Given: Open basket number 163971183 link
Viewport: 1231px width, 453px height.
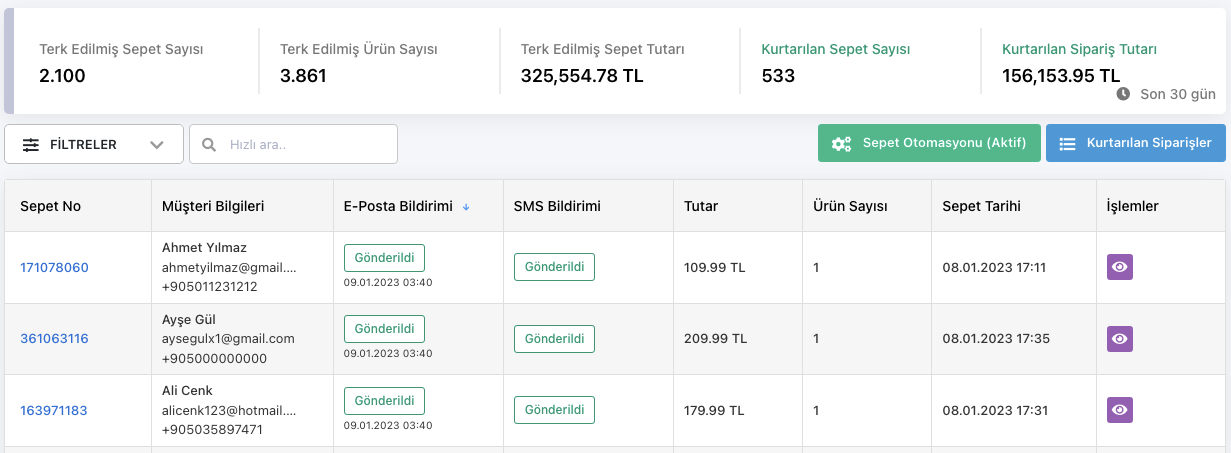Looking at the screenshot, I should 54,410.
